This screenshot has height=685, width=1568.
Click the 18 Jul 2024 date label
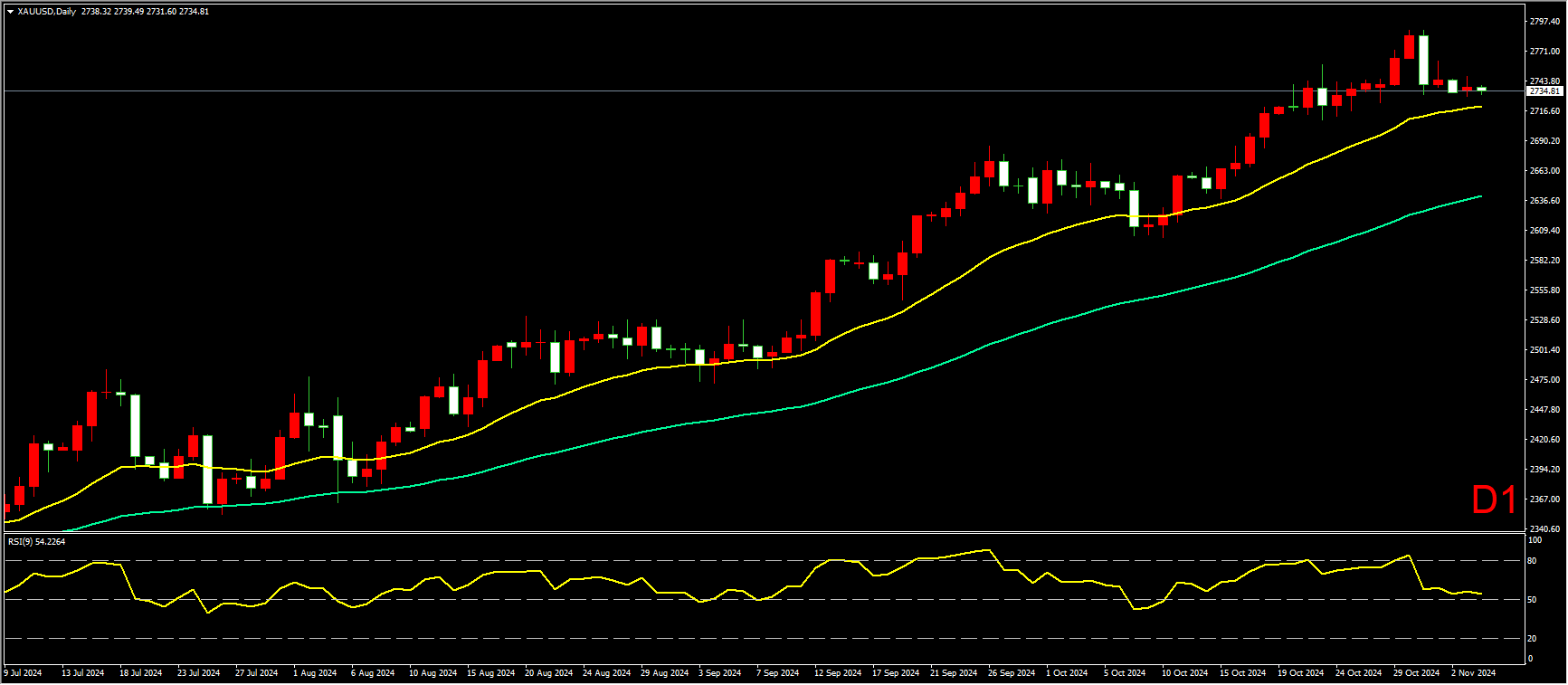(x=140, y=673)
